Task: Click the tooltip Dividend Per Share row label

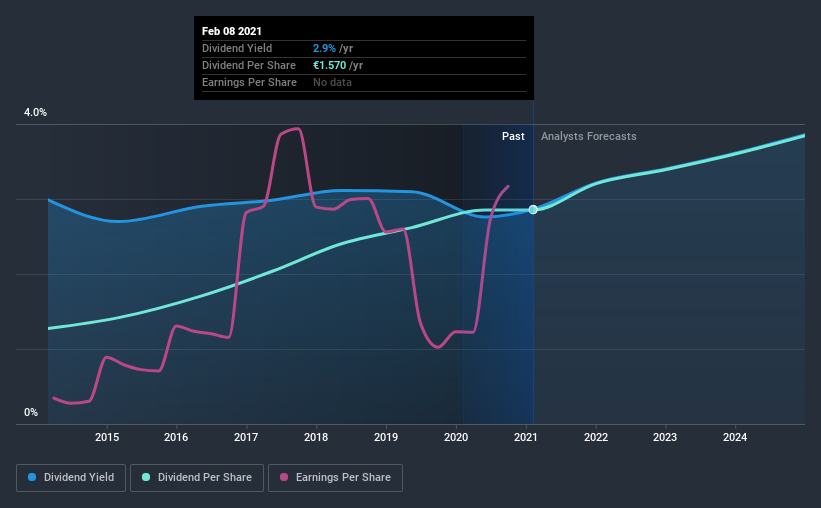Action: click(249, 65)
